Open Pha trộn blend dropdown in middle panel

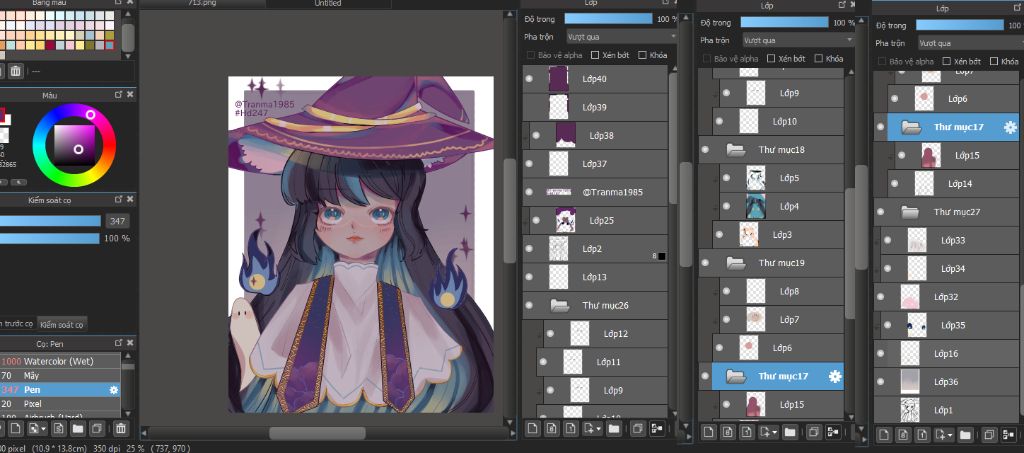pos(798,40)
